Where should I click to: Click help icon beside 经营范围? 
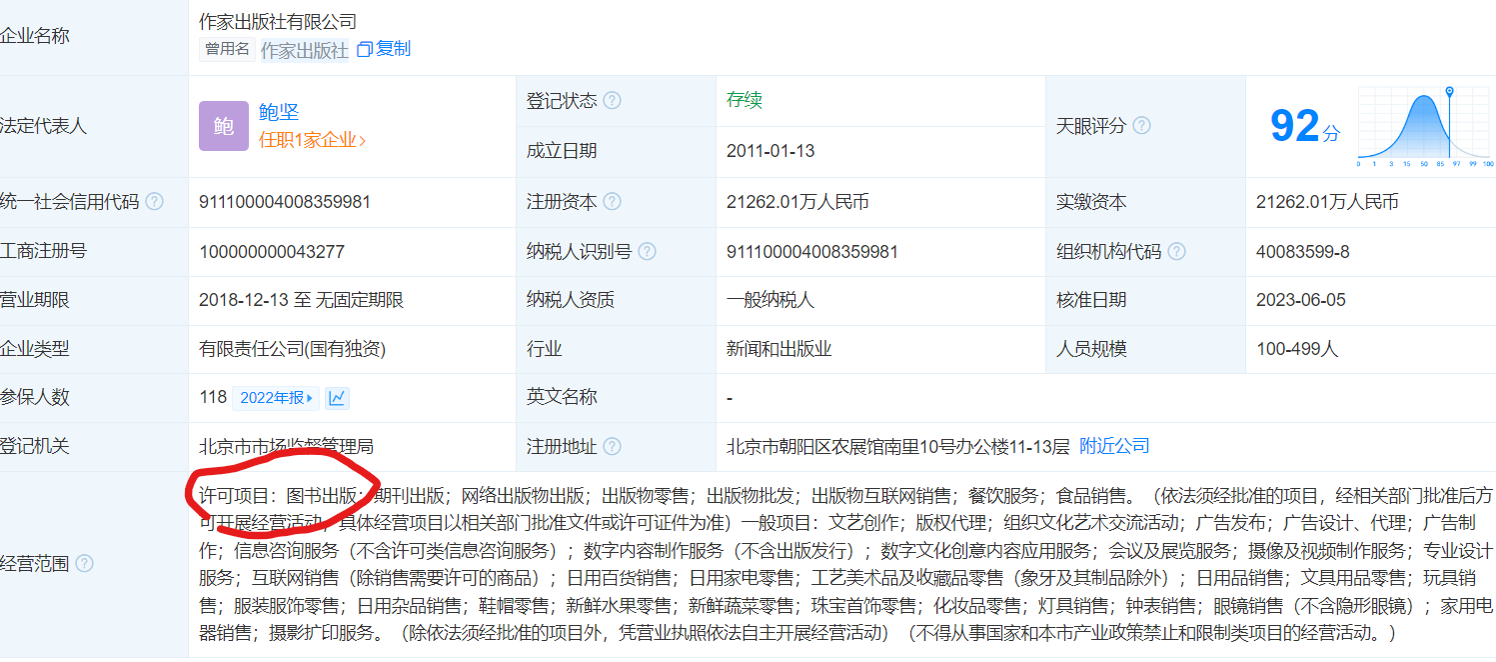coord(83,564)
